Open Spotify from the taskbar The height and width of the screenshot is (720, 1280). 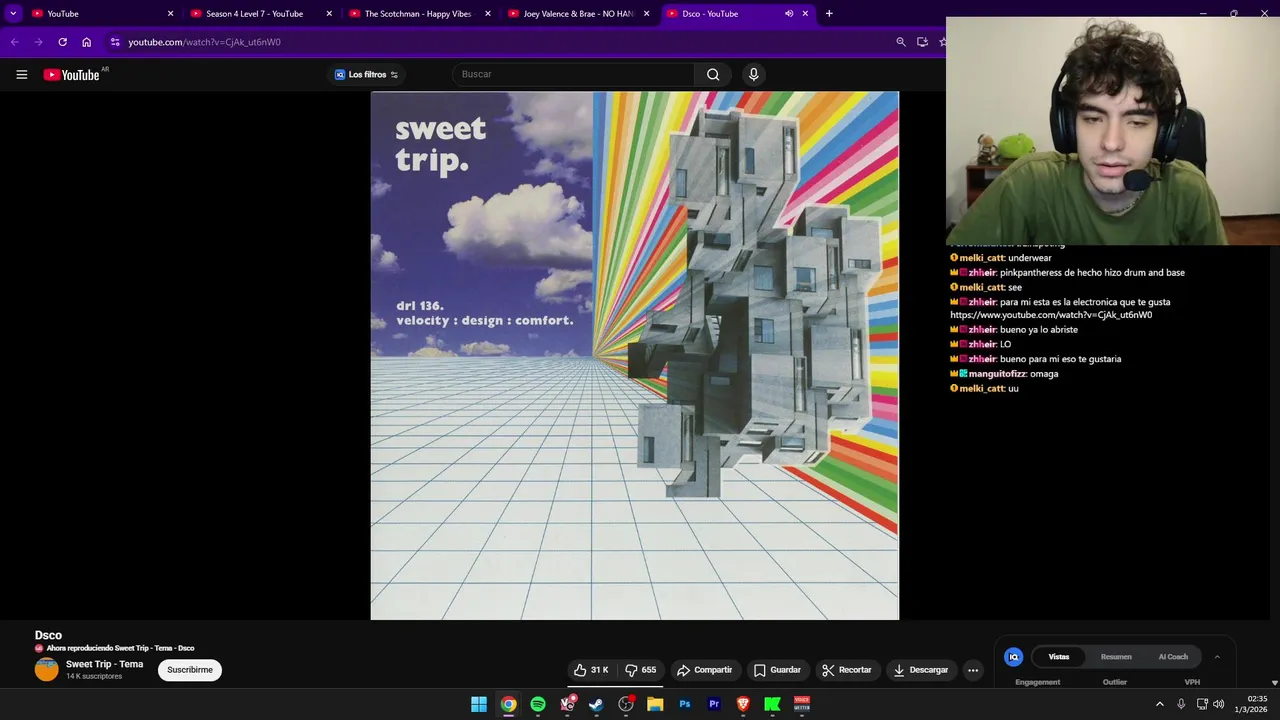click(538, 704)
